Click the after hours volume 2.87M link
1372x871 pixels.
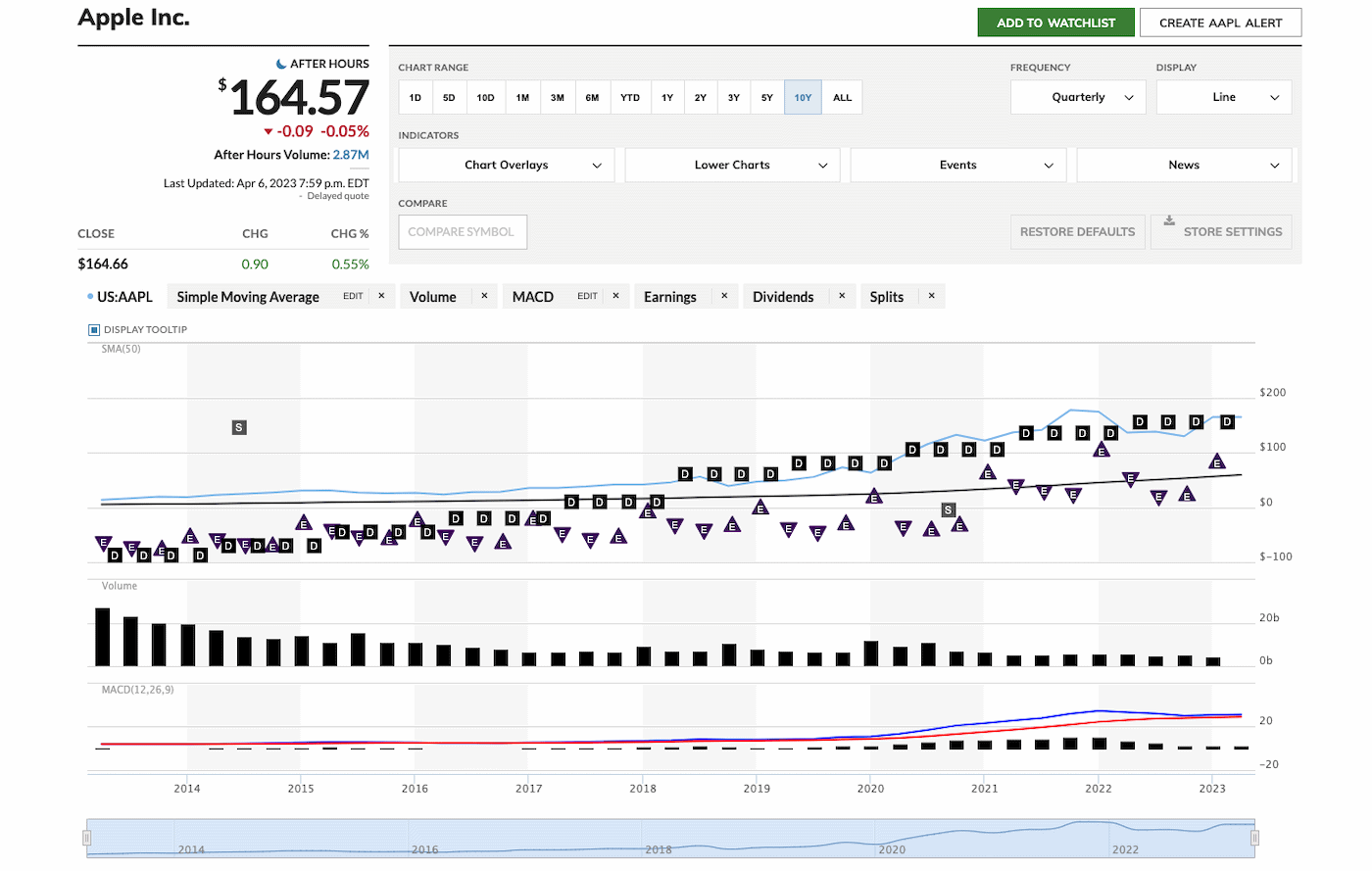(351, 155)
